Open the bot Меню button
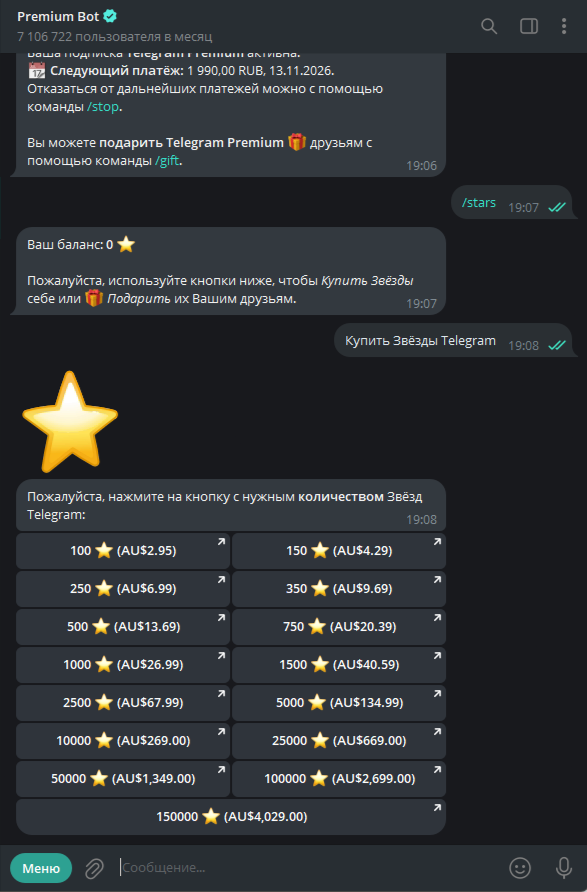 coord(41,869)
